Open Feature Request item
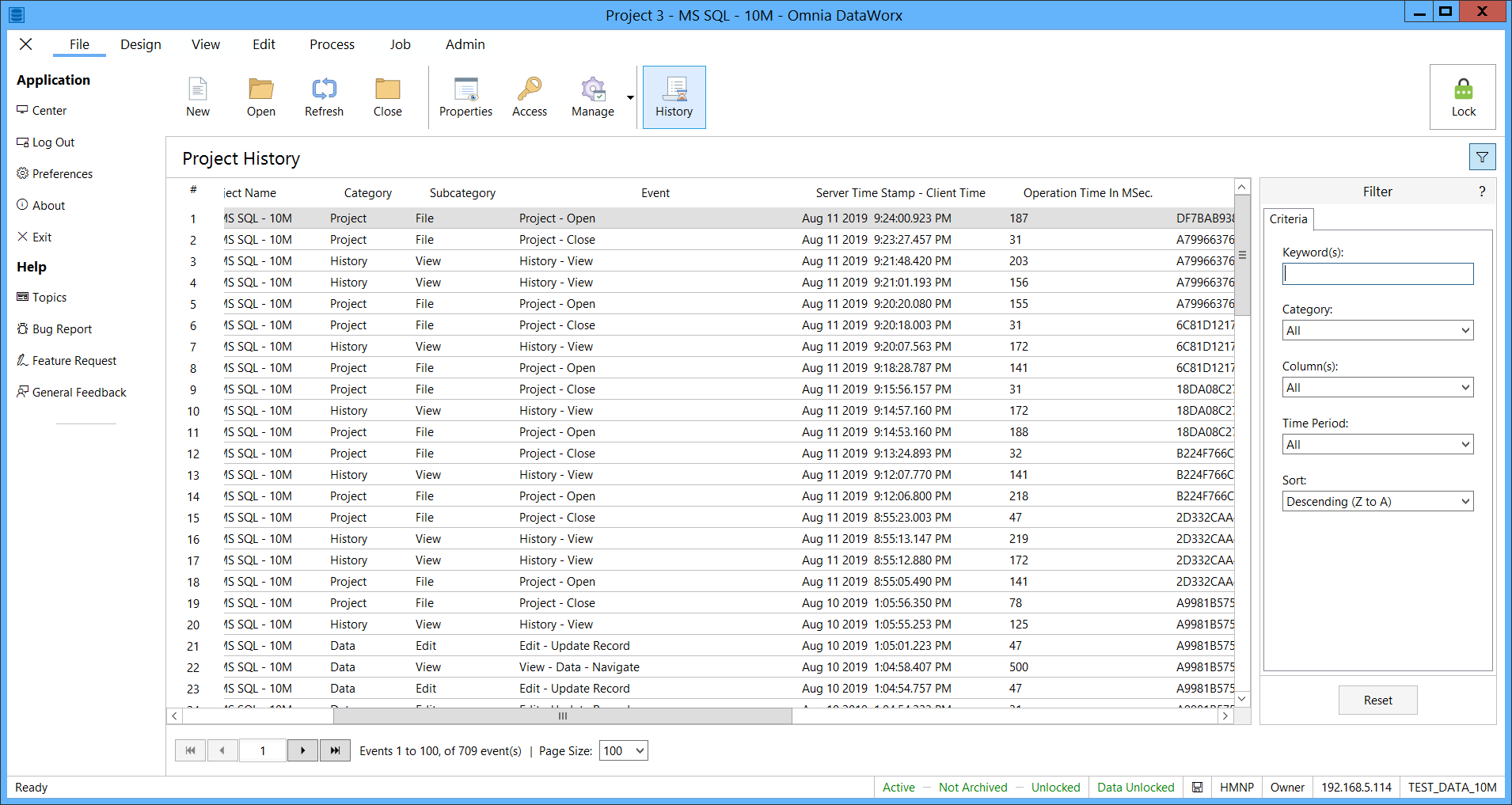This screenshot has height=805, width=1512. (66, 361)
